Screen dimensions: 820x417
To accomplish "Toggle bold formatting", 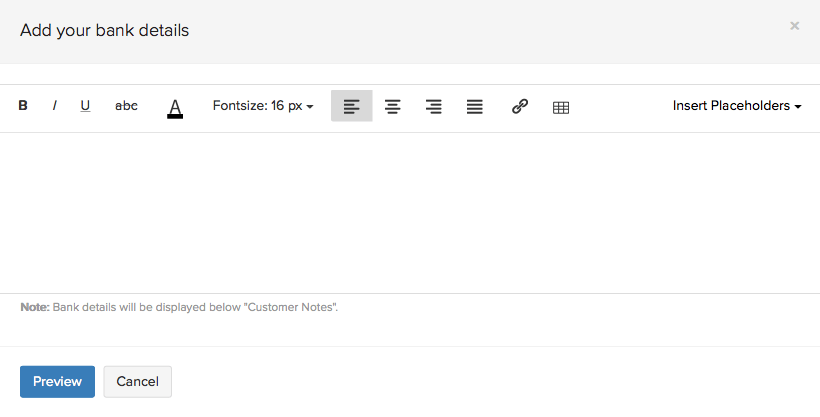I will pyautogui.click(x=23, y=106).
